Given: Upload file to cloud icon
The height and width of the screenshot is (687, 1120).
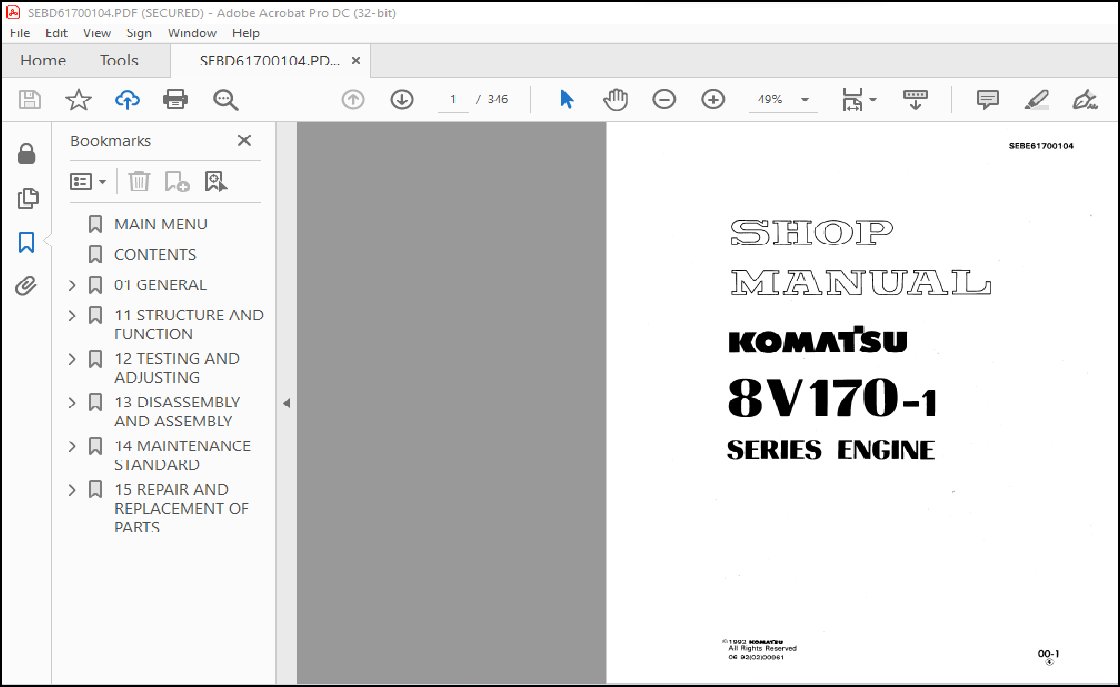Looking at the screenshot, I should tap(127, 99).
